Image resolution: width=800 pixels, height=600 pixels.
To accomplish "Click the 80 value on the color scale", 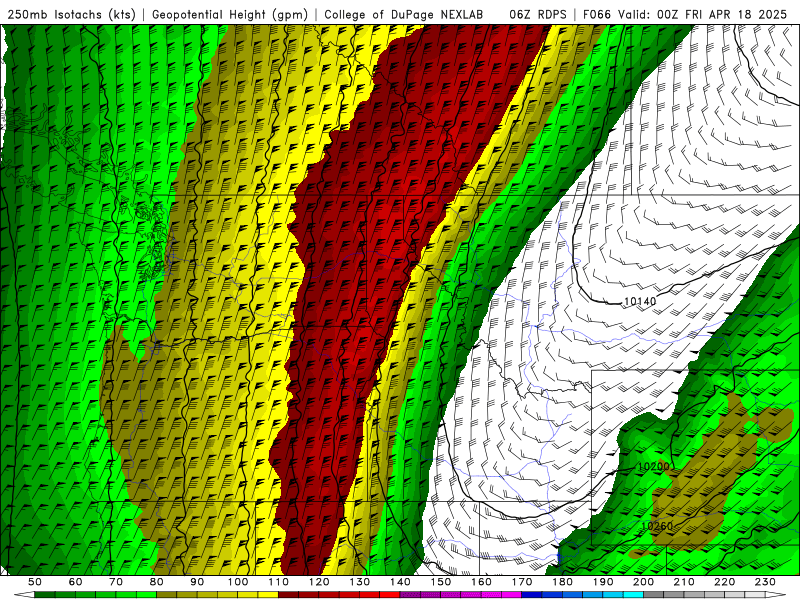I will [x=156, y=582].
